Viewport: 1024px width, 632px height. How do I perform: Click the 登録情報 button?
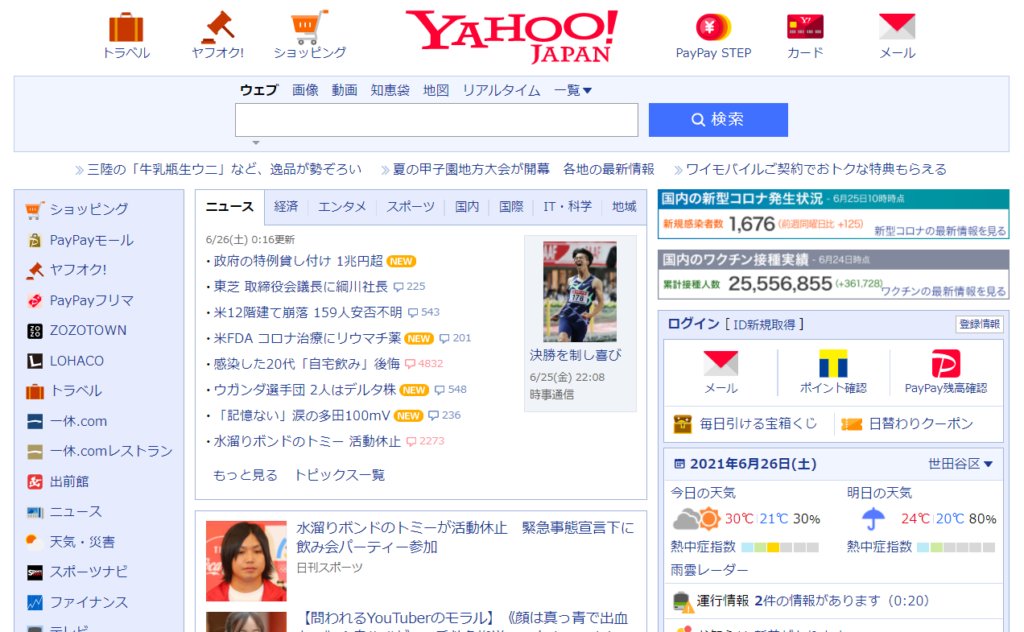click(979, 324)
